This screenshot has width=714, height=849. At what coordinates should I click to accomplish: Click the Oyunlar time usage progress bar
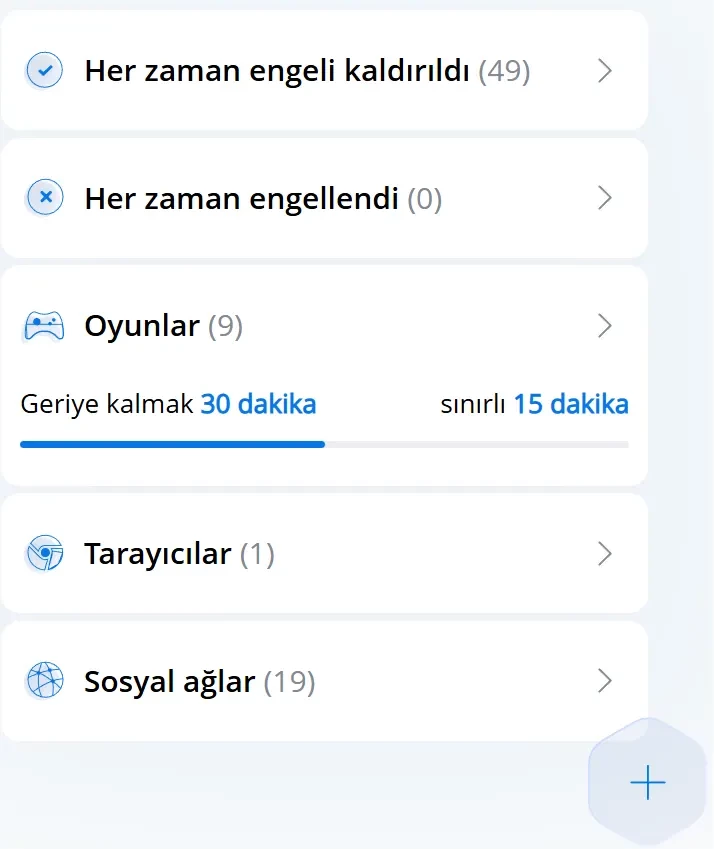click(x=324, y=444)
